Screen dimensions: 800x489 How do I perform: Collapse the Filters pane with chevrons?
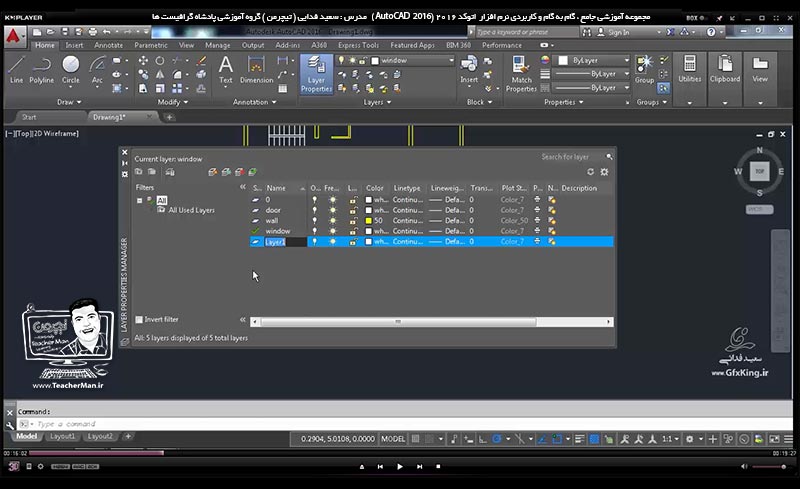pos(243,187)
